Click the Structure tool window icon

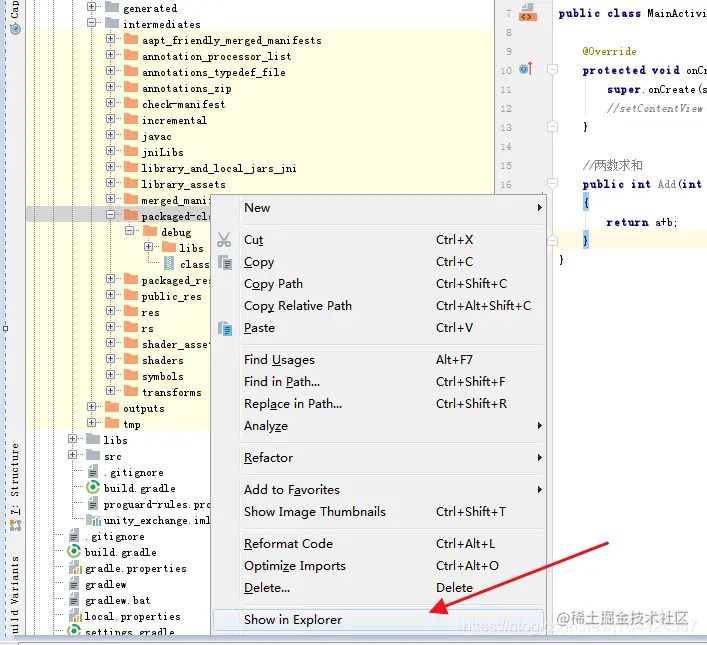tap(15, 524)
